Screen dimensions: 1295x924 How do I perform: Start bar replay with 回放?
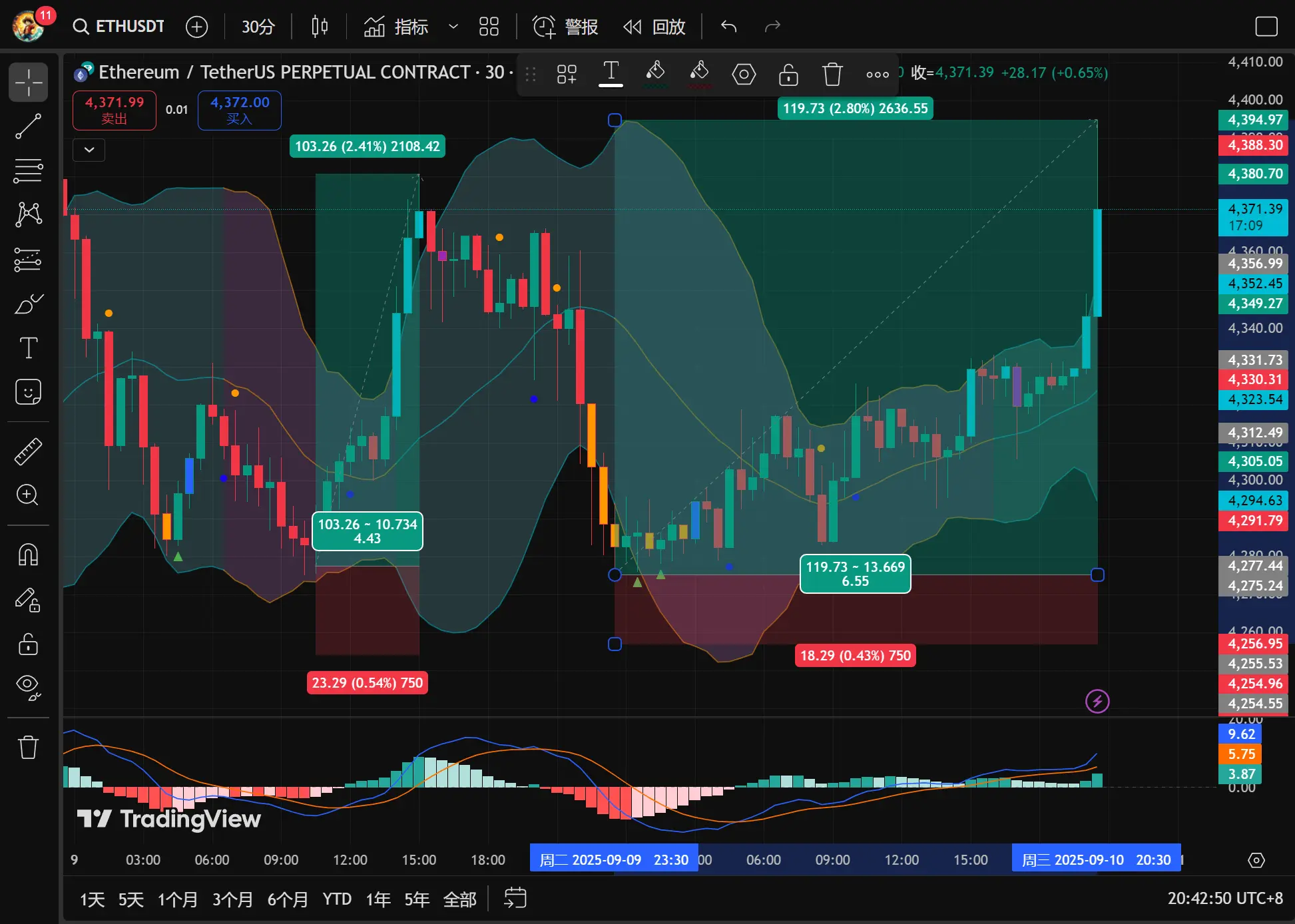click(654, 27)
